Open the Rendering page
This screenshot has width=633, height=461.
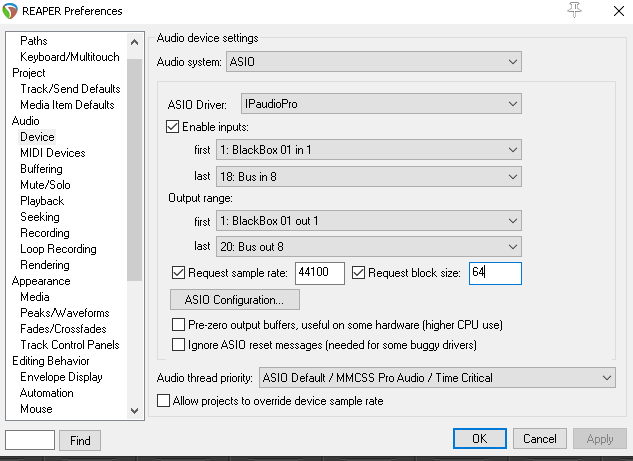(x=45, y=265)
